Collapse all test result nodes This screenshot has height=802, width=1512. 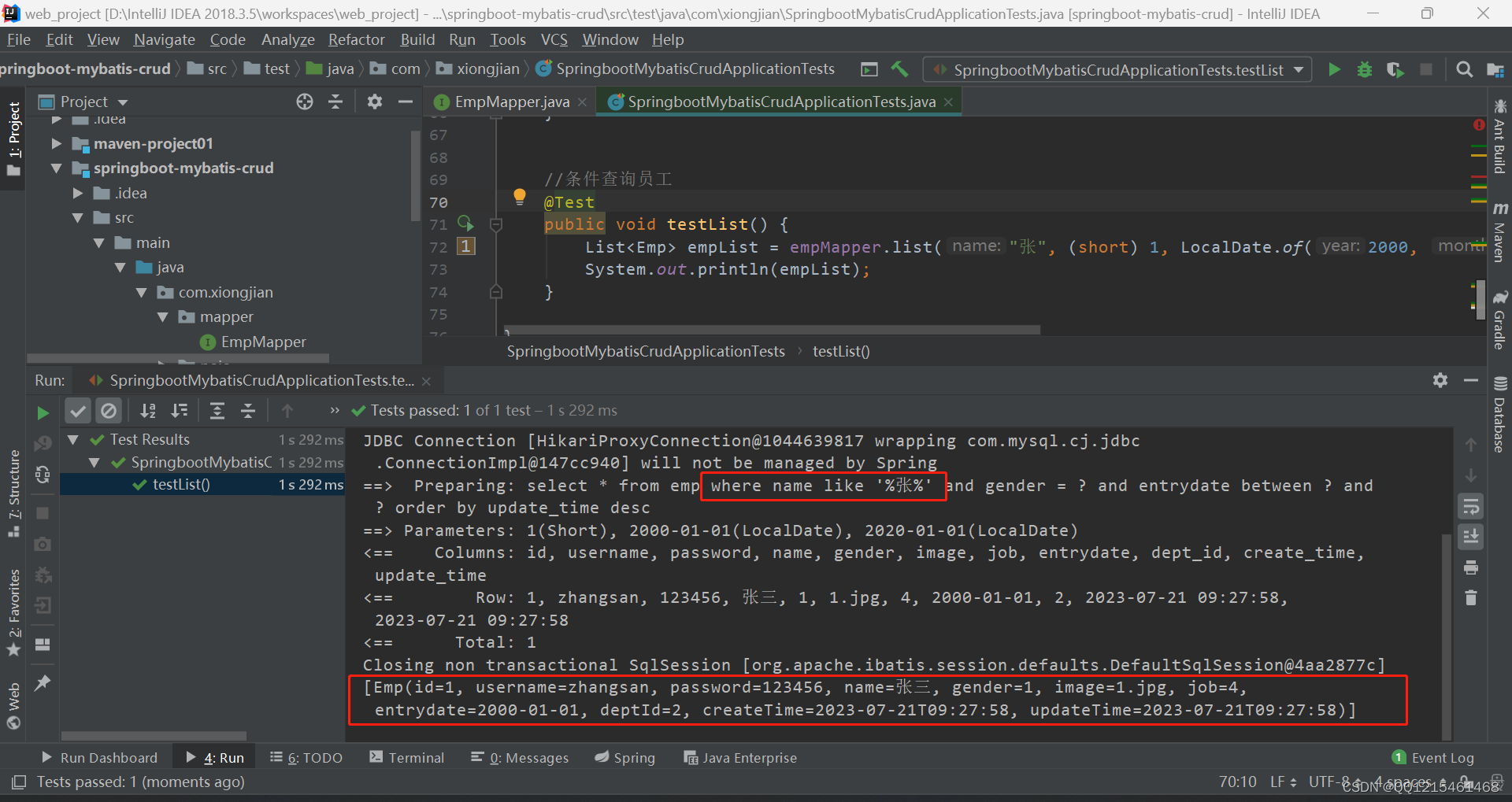[248, 410]
